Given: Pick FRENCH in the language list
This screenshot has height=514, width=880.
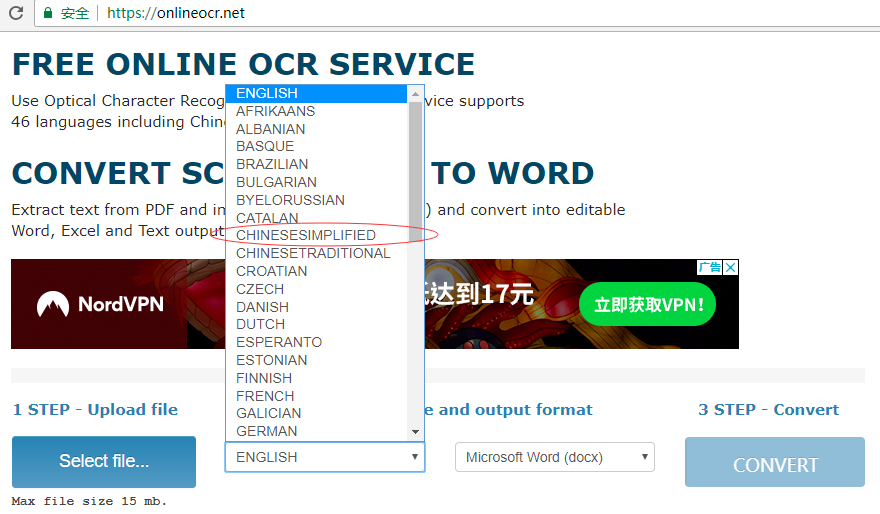Looking at the screenshot, I should pos(265,396).
